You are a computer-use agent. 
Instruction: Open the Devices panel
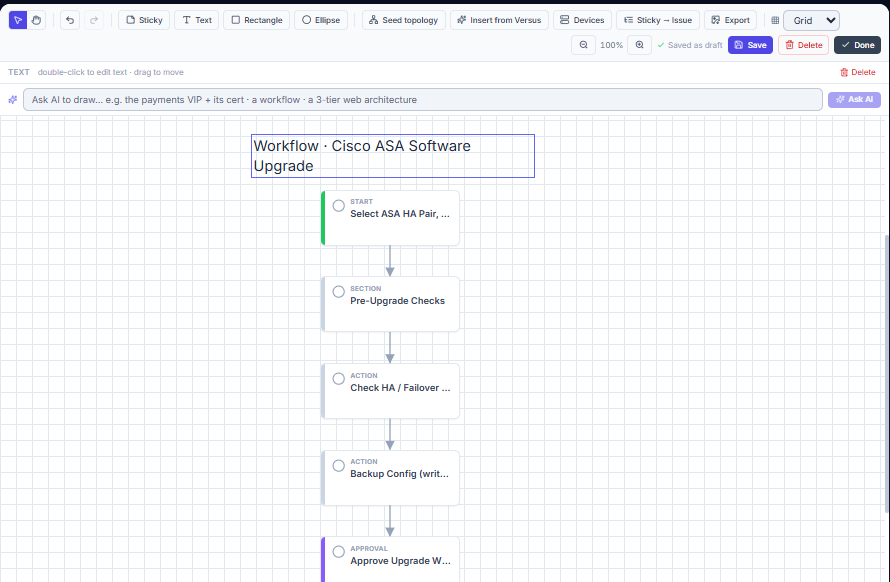[582, 20]
